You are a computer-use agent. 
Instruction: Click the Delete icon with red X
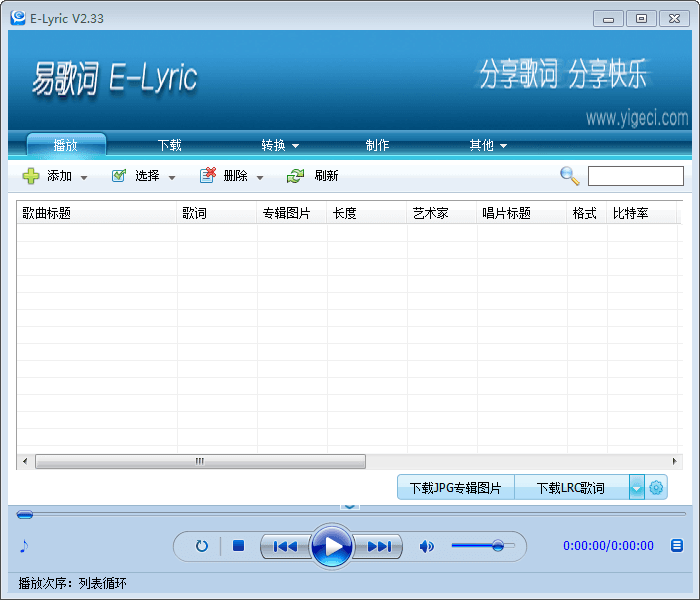[x=208, y=175]
